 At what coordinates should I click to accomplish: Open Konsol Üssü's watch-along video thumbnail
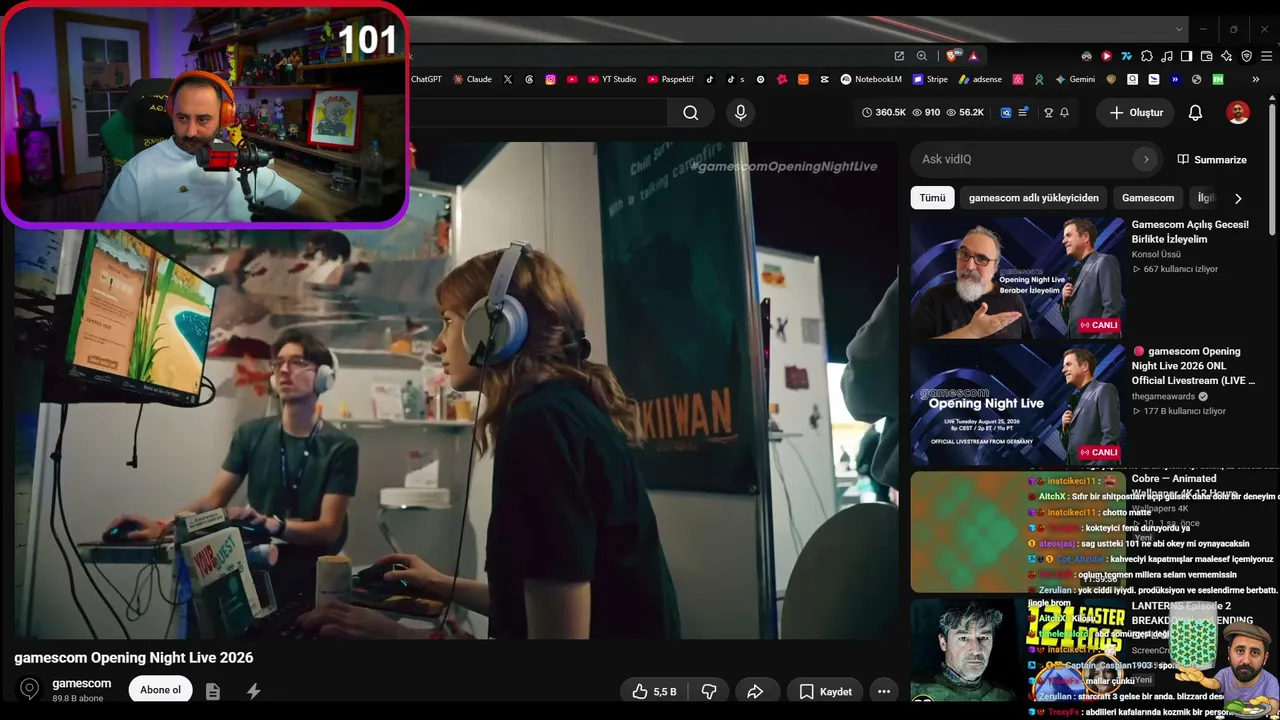1018,279
